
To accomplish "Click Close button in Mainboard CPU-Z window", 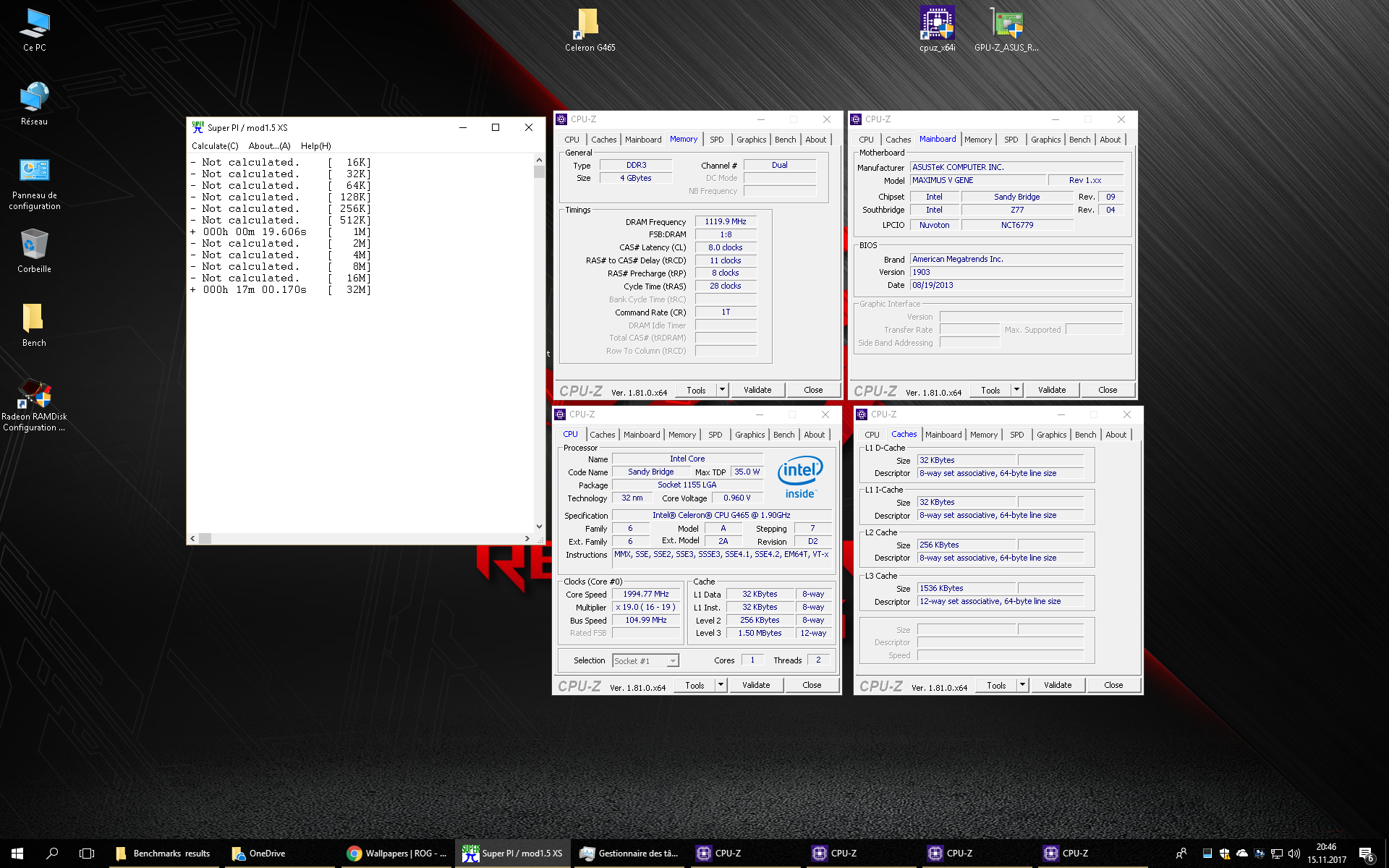I will pos(1108,390).
